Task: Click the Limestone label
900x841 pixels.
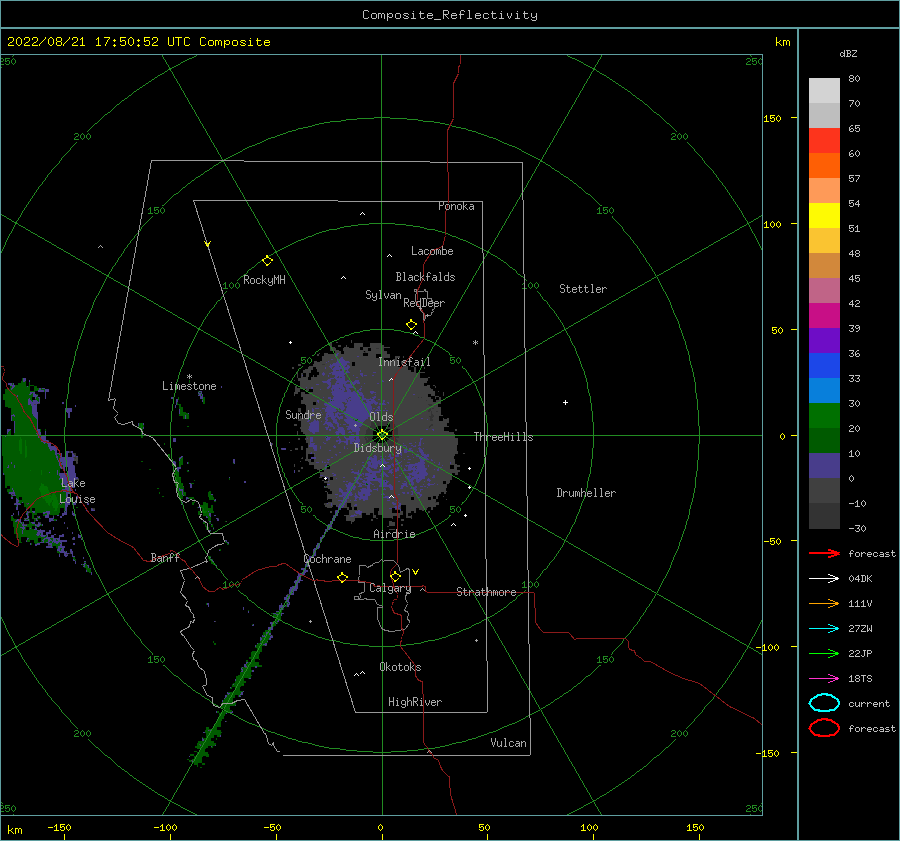Action: [x=189, y=386]
